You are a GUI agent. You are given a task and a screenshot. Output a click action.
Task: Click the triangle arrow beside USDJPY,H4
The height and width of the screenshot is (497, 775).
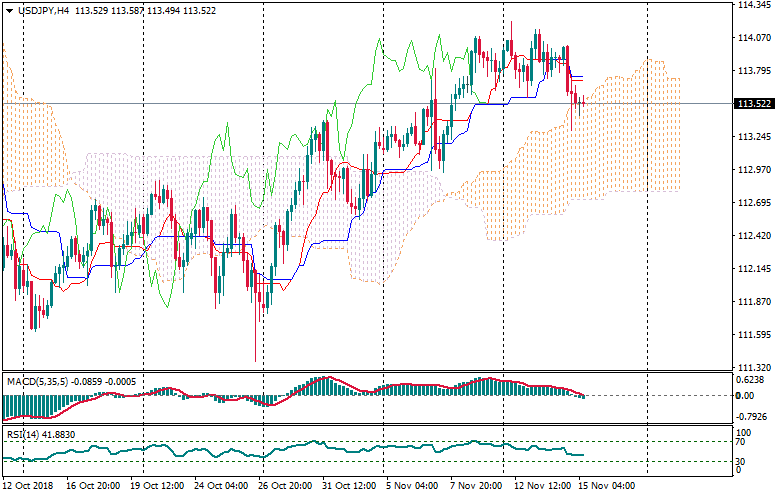click(9, 10)
